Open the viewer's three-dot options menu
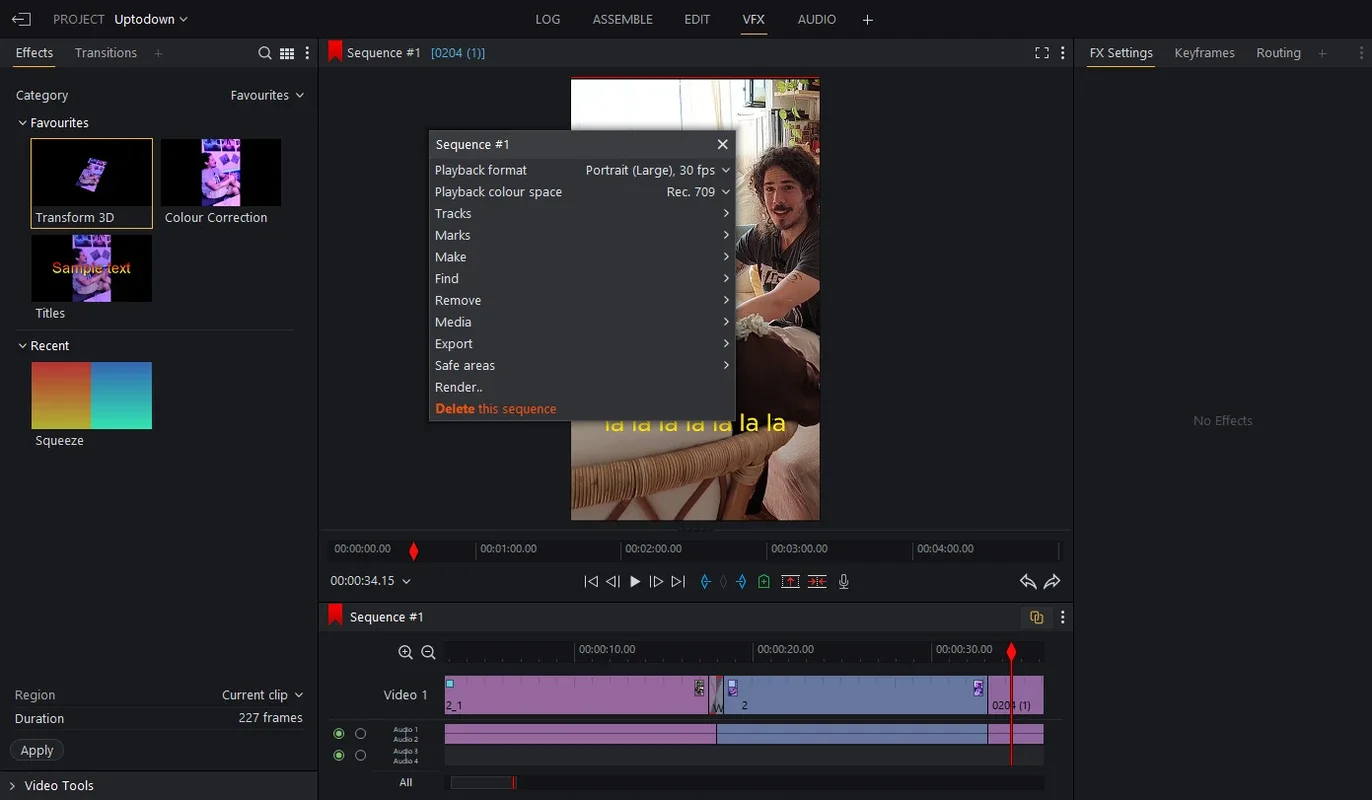Image resolution: width=1372 pixels, height=800 pixels. [1062, 53]
